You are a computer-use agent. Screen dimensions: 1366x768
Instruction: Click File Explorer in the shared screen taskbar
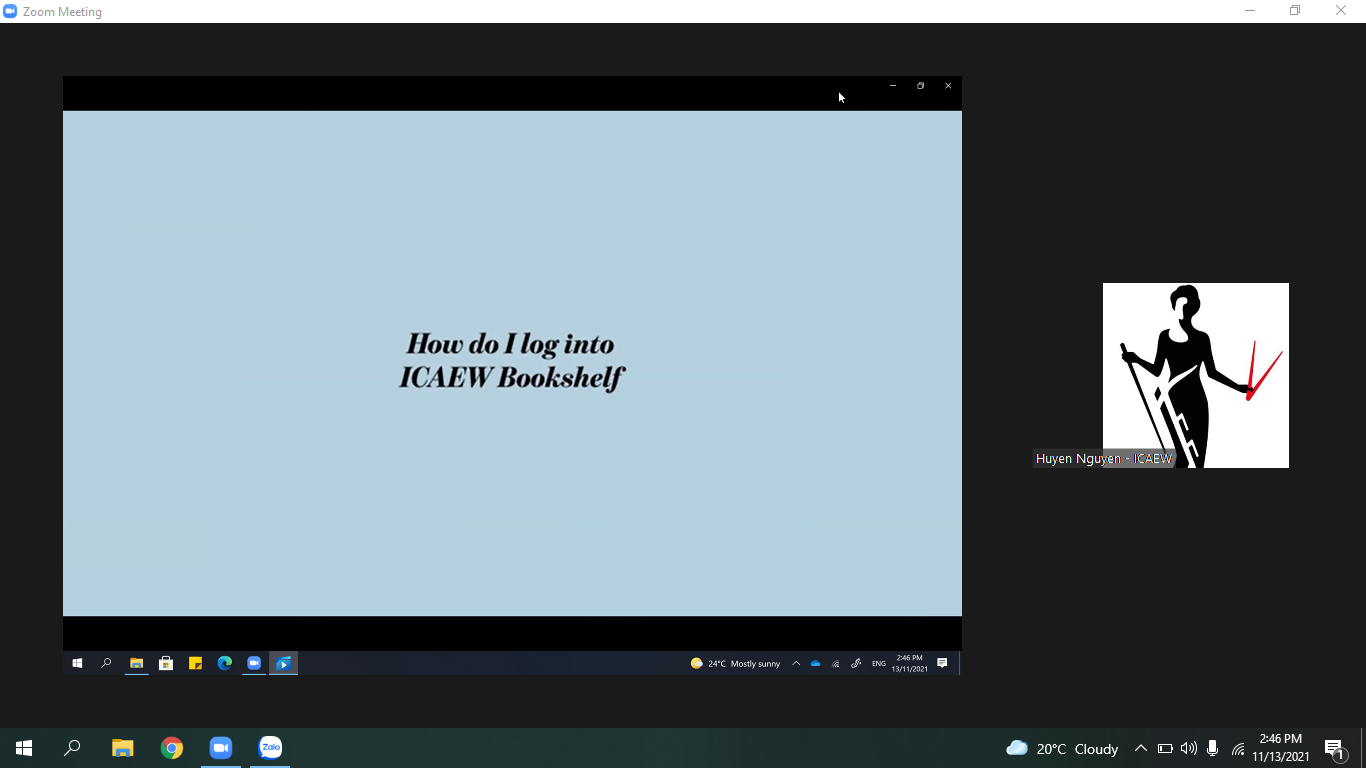(x=137, y=663)
